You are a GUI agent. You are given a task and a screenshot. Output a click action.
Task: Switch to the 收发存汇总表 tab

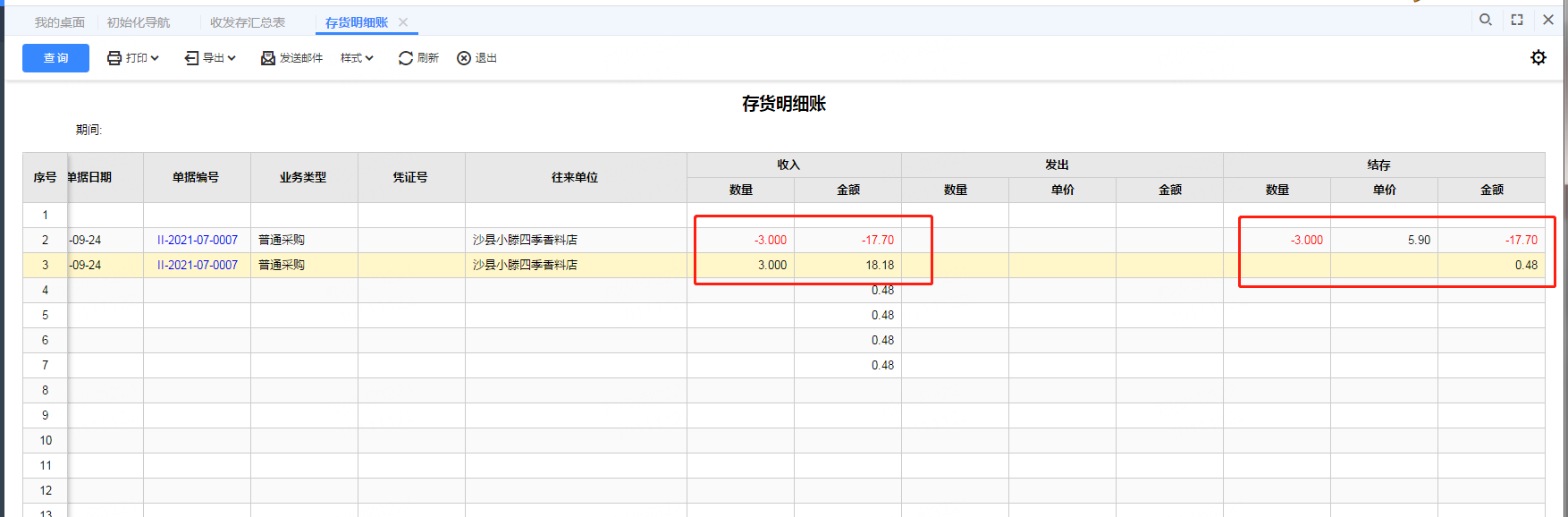[x=248, y=22]
